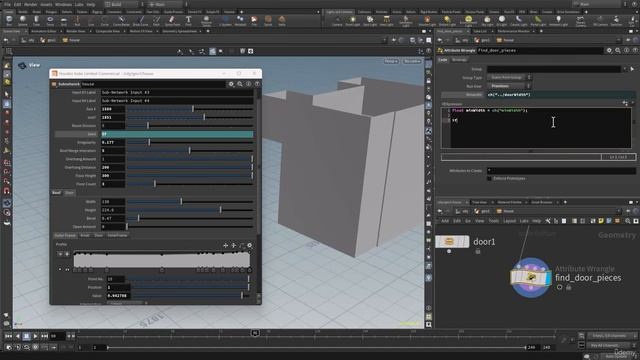
Task: Open Group Type dropdown
Action: point(509,78)
